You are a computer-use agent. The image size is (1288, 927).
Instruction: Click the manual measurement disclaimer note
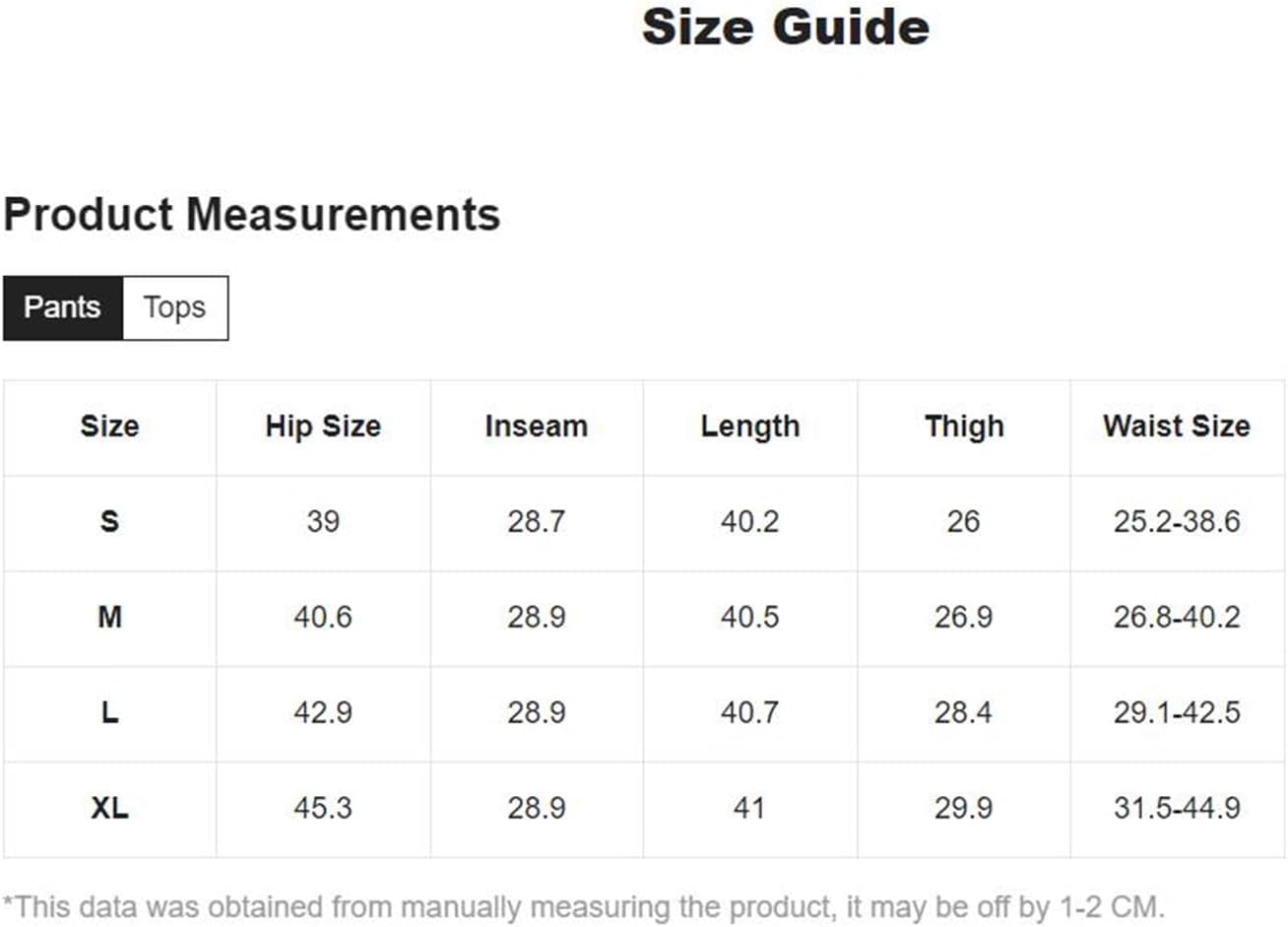tap(583, 906)
